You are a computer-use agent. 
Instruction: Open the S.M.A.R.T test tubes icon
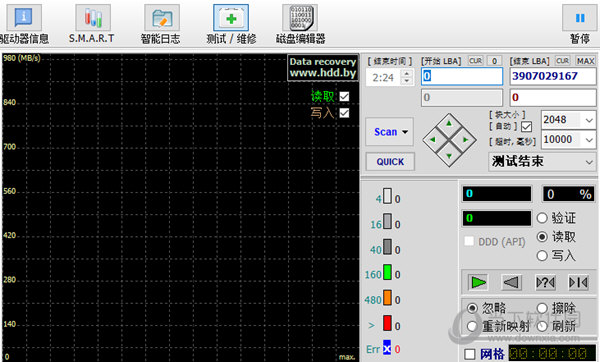pyautogui.click(x=93, y=18)
